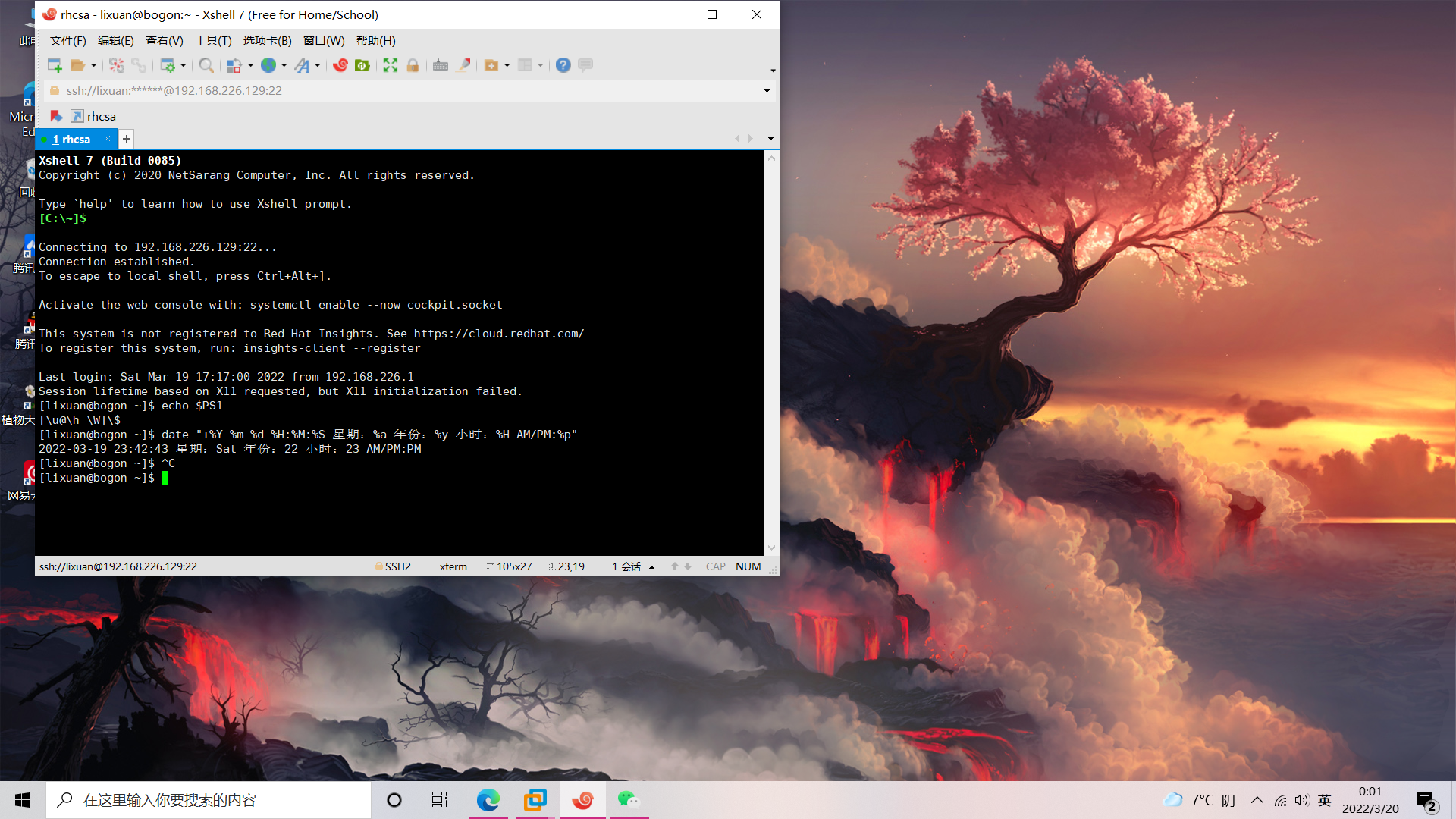
Task: Select the Find magnifier icon
Action: coord(206,65)
